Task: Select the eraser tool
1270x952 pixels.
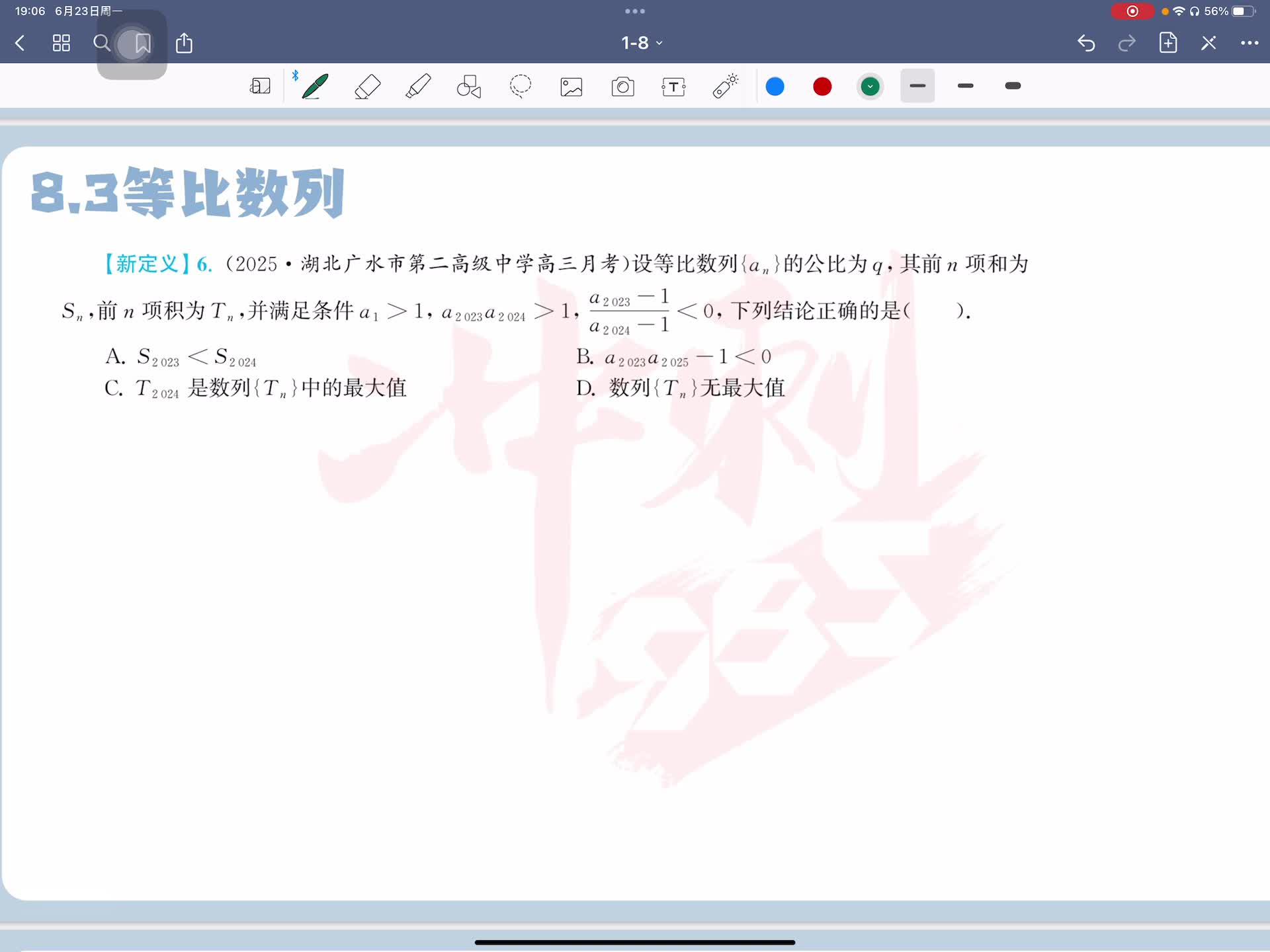Action: point(367,87)
